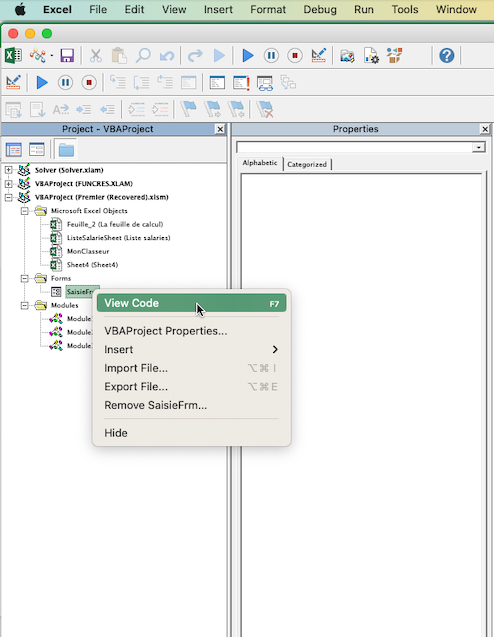Click the Outdent icon in Edit toolbar
The image size is (494, 637).
[108, 109]
